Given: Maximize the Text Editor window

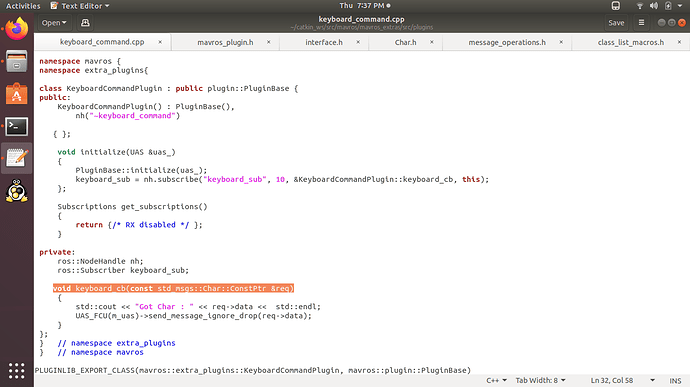Looking at the screenshot, I should tap(672, 22).
